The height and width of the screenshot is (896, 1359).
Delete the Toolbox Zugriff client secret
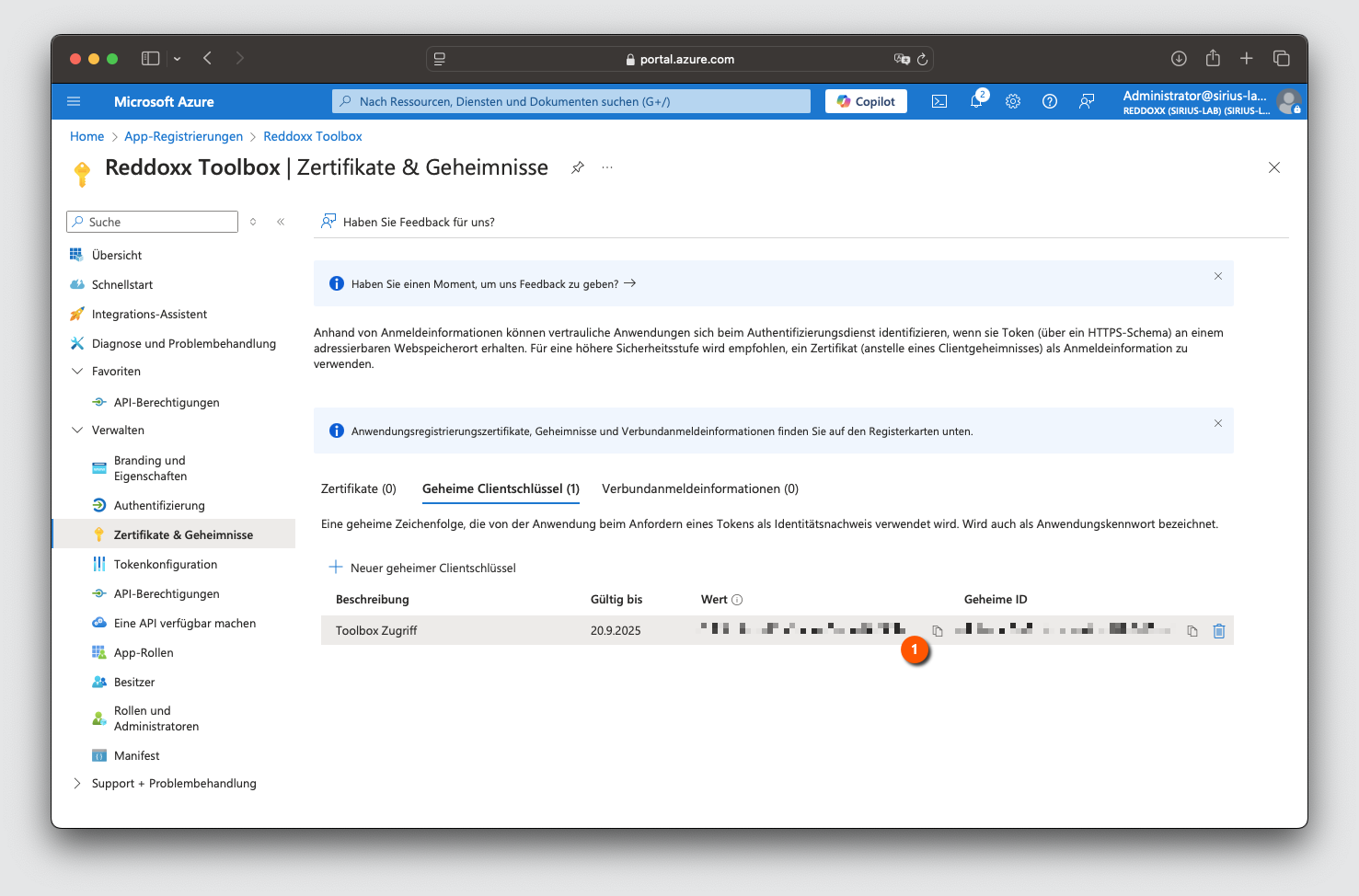[1219, 631]
